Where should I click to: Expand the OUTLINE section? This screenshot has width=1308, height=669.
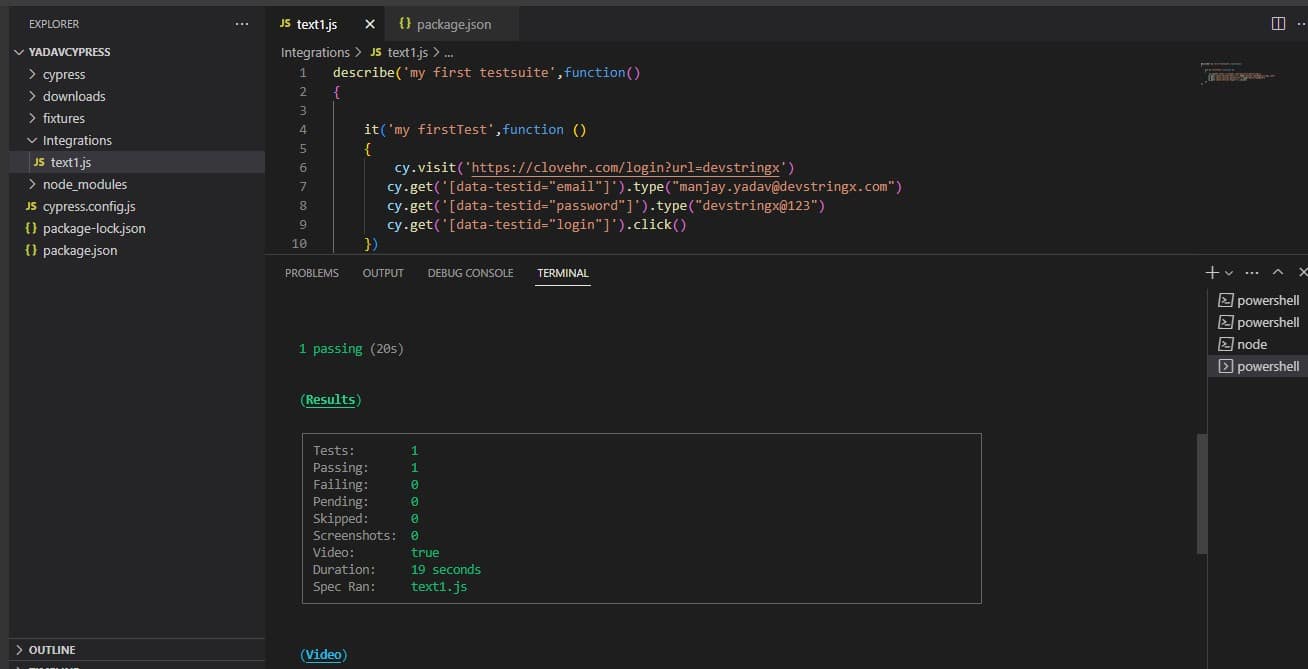tap(52, 650)
